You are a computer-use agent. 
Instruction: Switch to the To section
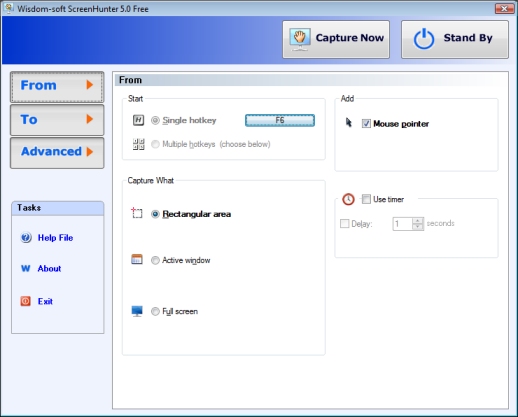point(57,120)
